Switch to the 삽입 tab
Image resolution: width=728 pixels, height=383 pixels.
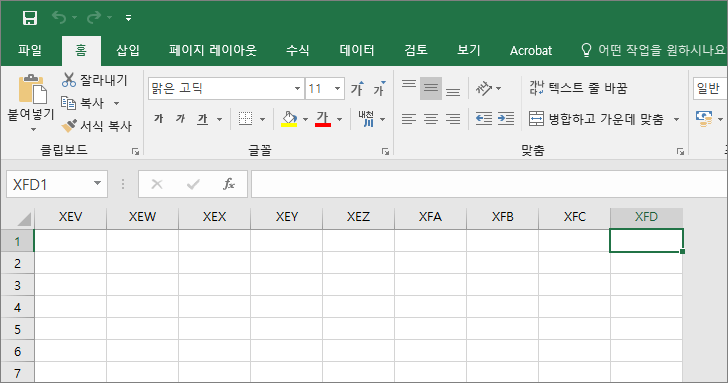pos(128,50)
